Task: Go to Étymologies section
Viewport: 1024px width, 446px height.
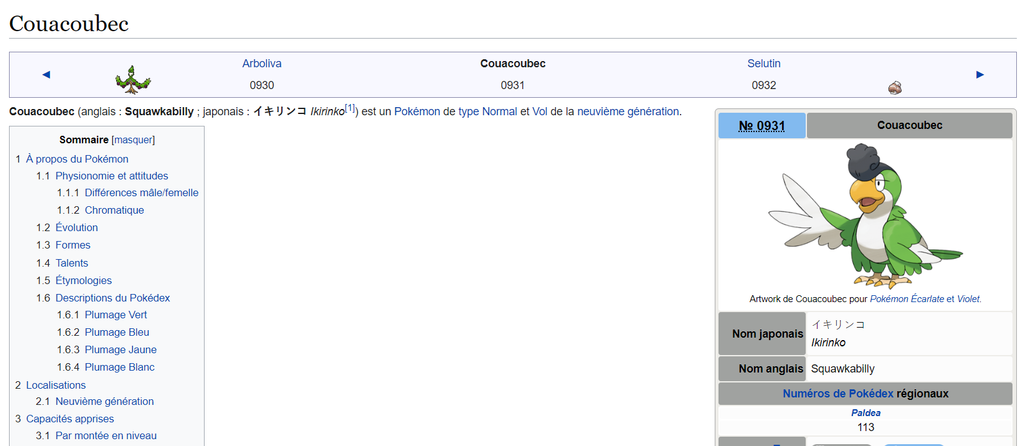Action: pyautogui.click(x=84, y=280)
